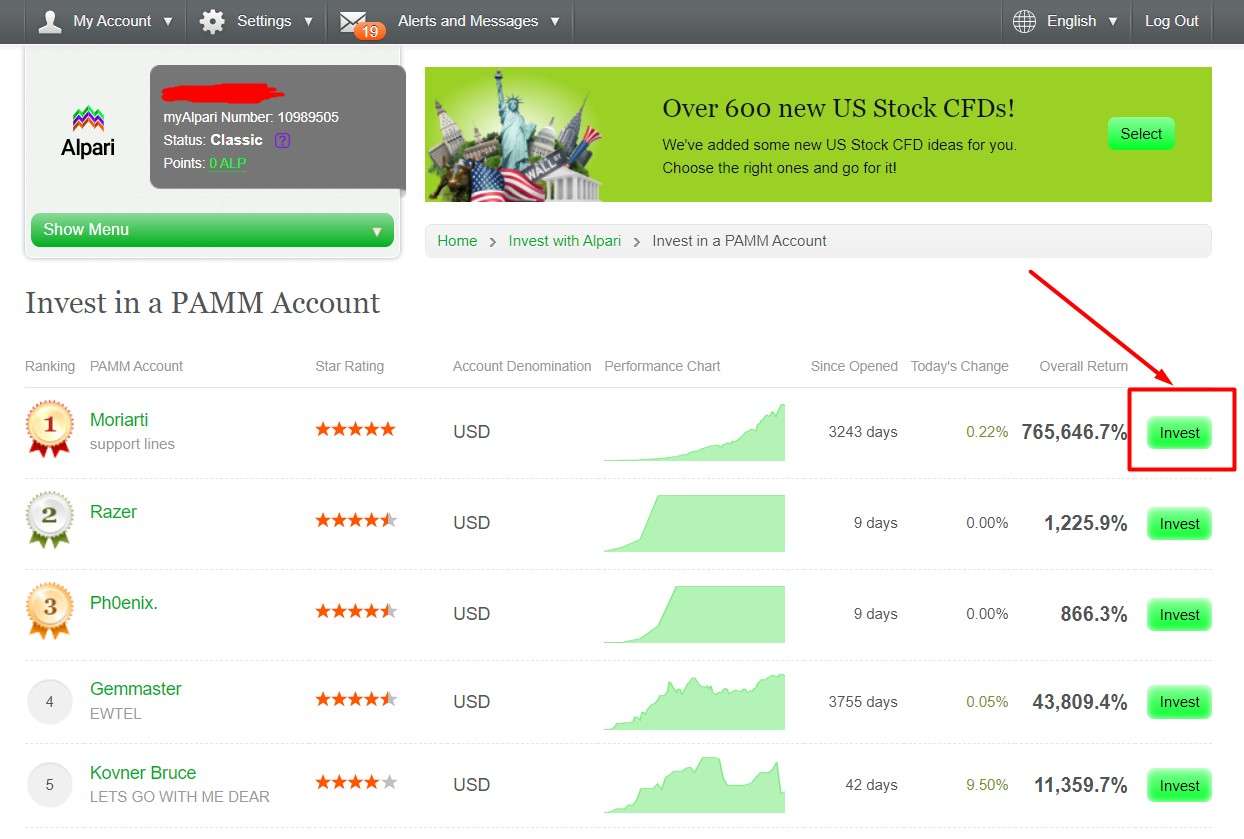Click the Star Rating column header
This screenshot has width=1244, height=839.
coord(349,366)
